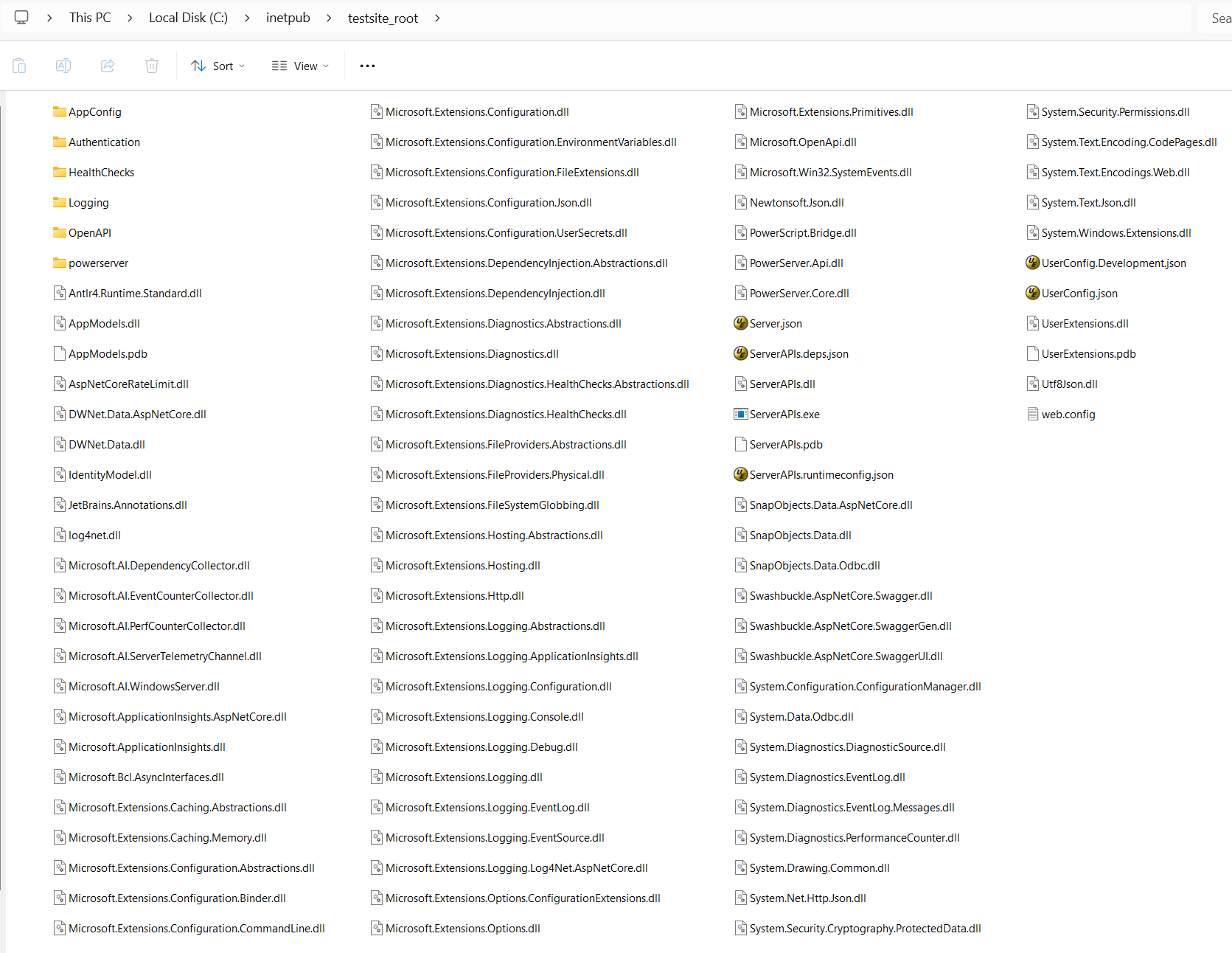Open the Sort dropdown menu
This screenshot has height=953, width=1232.
pos(217,66)
